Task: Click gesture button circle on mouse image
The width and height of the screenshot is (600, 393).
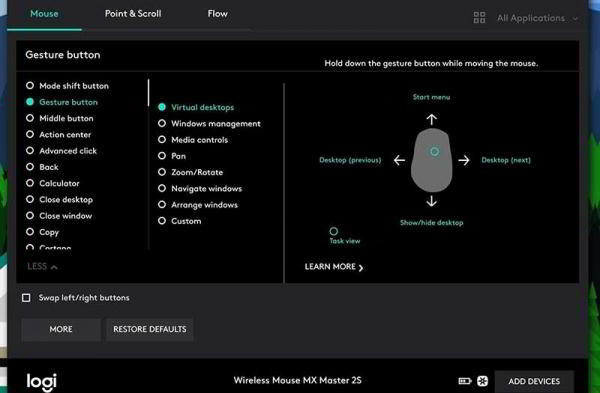Action: [x=434, y=152]
